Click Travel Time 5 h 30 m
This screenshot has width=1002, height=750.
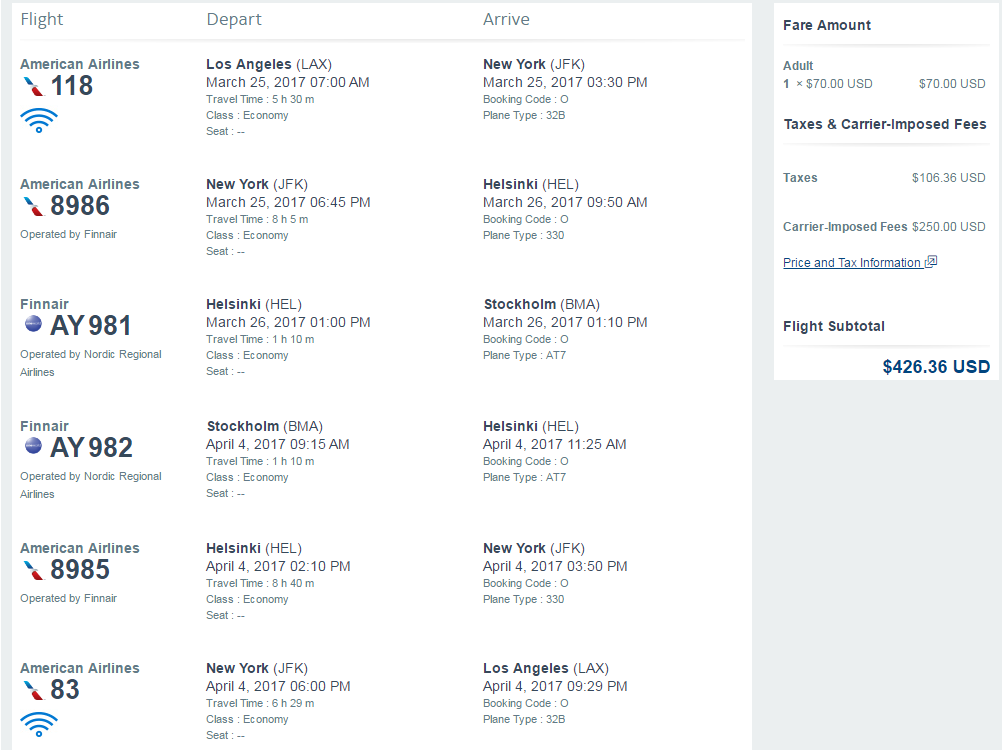pos(260,99)
